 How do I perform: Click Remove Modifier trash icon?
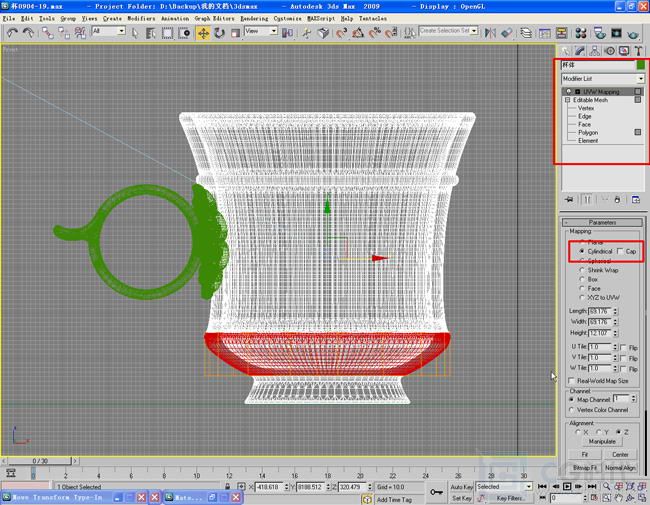pyautogui.click(x=617, y=199)
